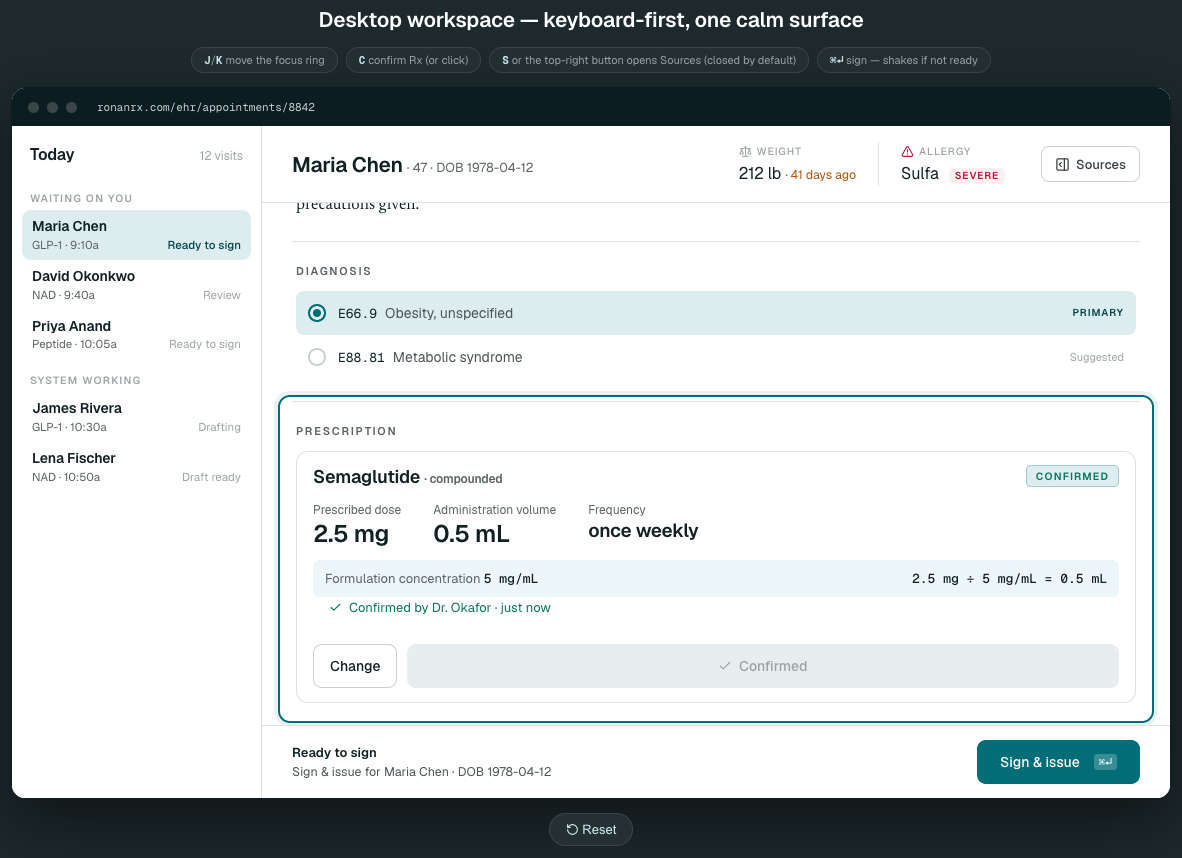Click the green checkmark beside Confirmed by Dr. Okafor
The image size is (1182, 858).
click(x=335, y=608)
